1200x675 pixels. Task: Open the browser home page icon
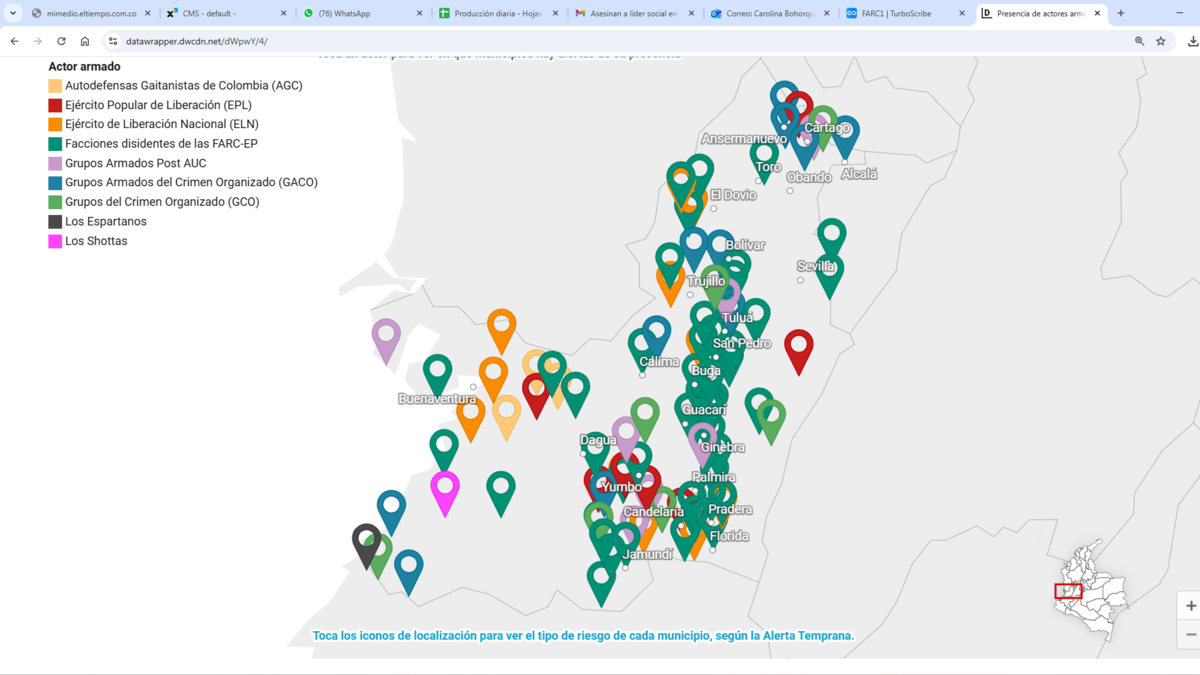pos(86,42)
